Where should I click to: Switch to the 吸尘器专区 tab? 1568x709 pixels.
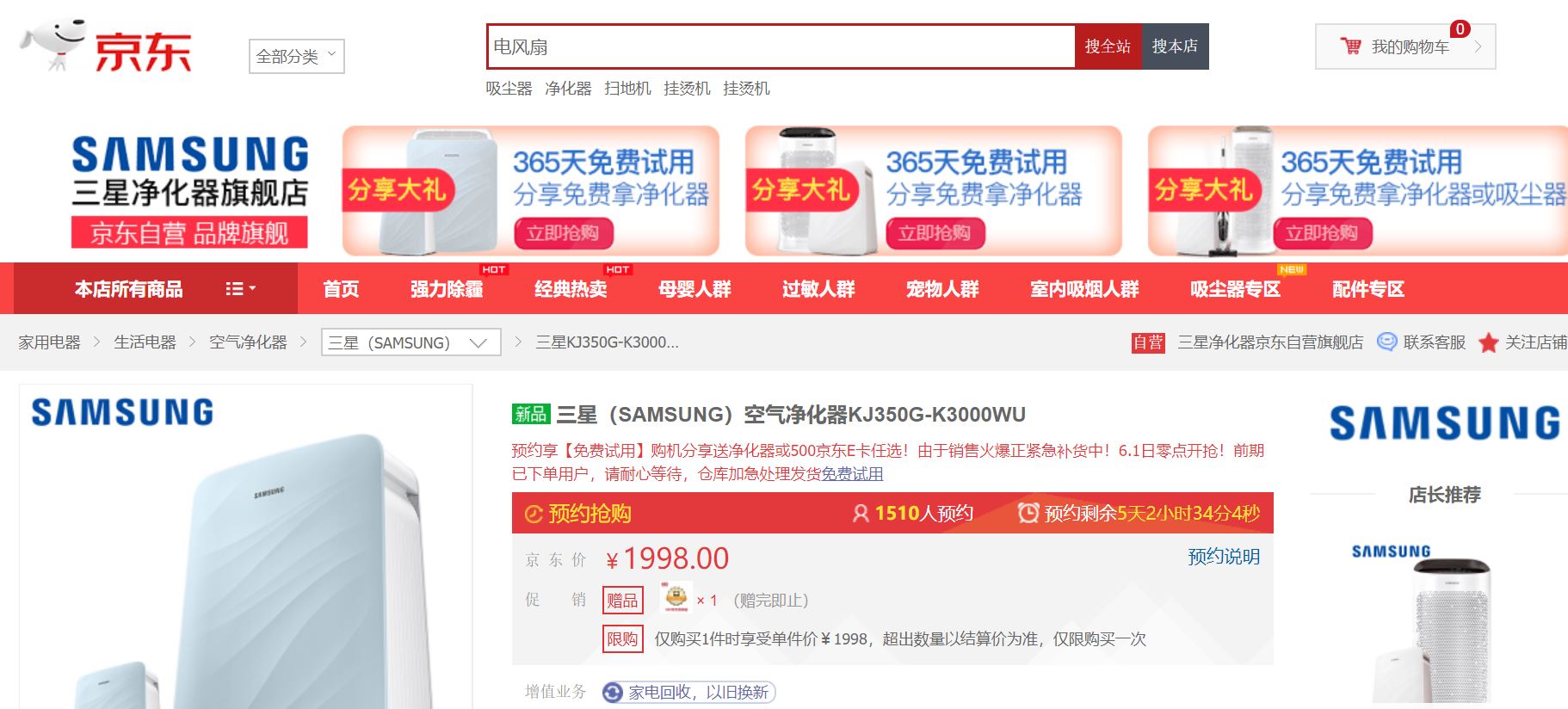[x=1235, y=289]
